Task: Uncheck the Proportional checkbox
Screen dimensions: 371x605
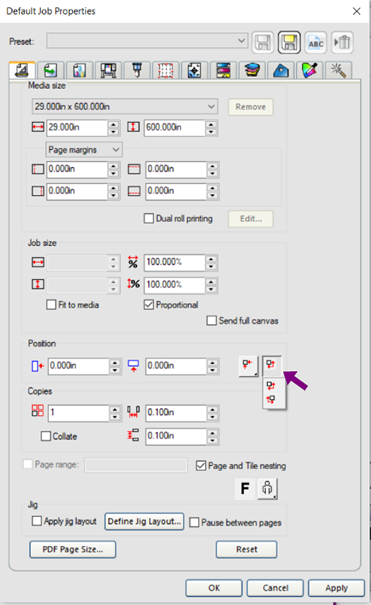Action: 148,305
